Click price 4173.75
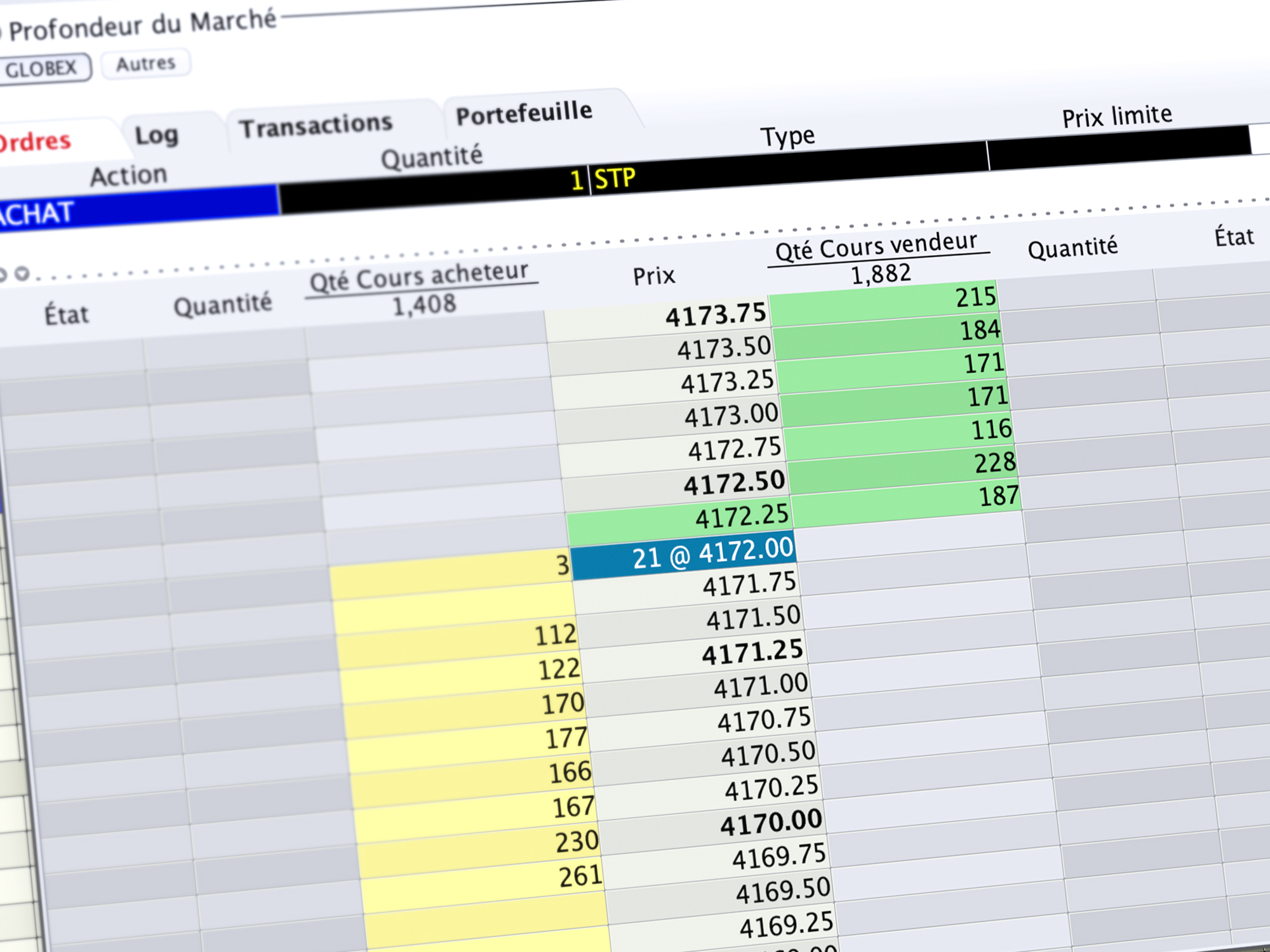Image resolution: width=1270 pixels, height=952 pixels. (x=716, y=315)
